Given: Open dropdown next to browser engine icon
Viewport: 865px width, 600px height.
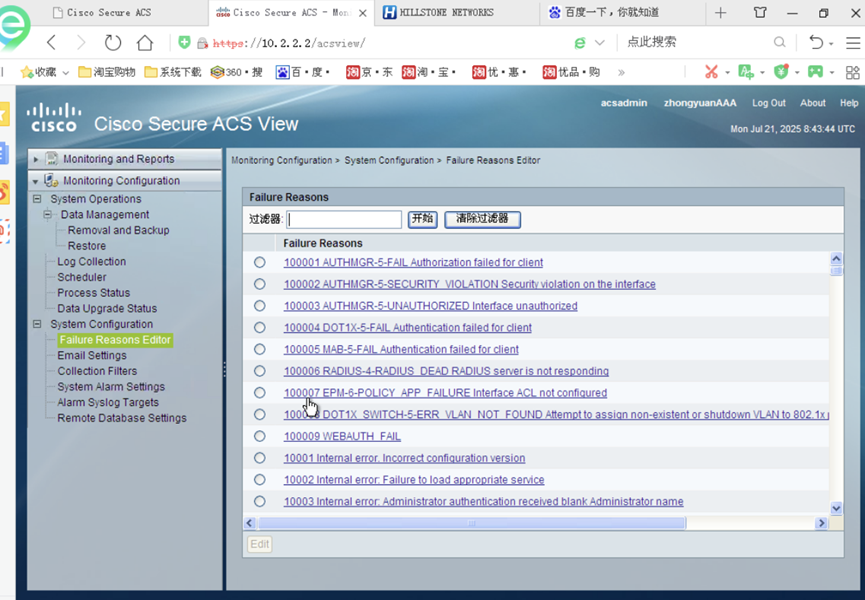Looking at the screenshot, I should click(600, 42).
